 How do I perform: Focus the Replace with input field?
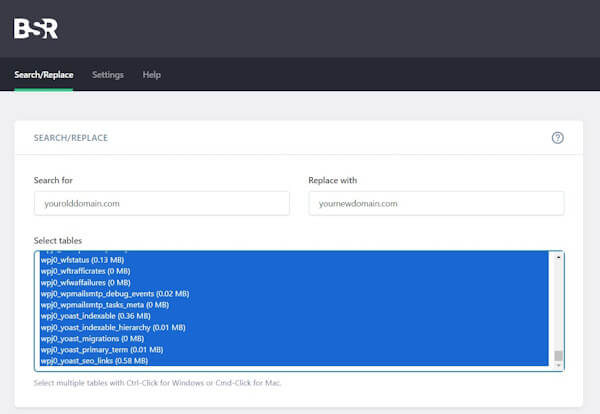coord(436,204)
